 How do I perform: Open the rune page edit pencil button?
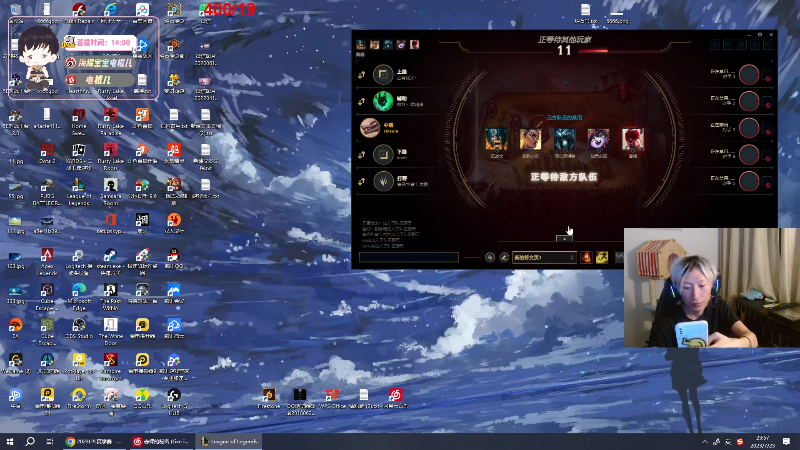pyautogui.click(x=504, y=257)
